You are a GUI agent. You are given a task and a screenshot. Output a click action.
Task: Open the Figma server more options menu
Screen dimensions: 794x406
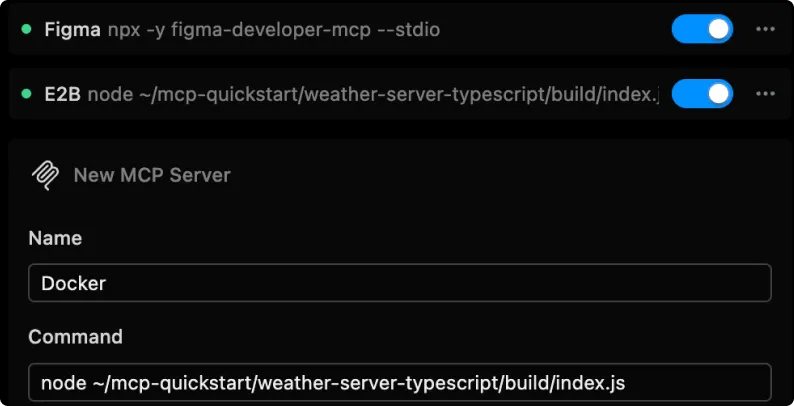coord(765,30)
